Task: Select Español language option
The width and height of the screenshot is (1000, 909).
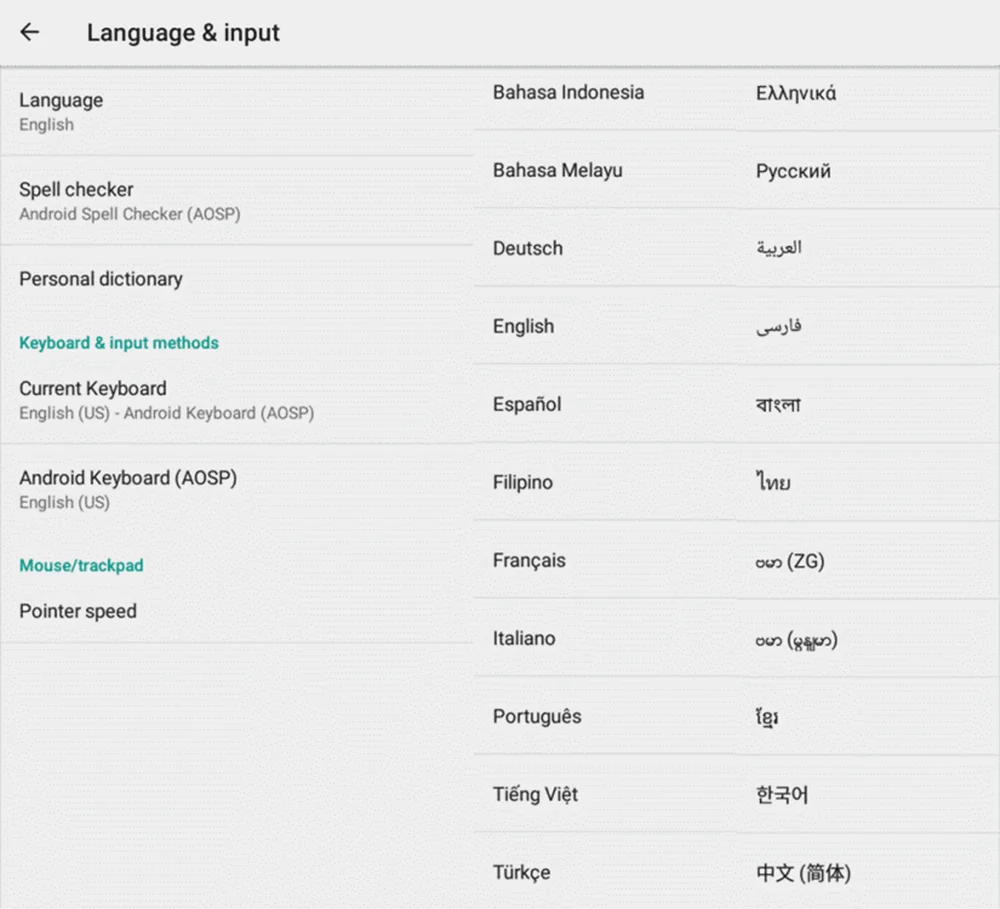Action: click(527, 404)
